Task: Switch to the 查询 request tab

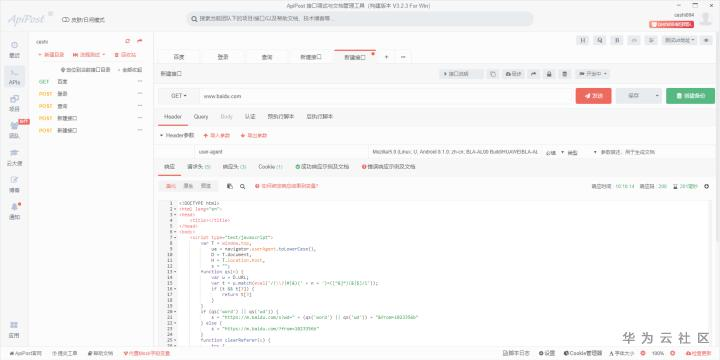Action: (x=267, y=57)
